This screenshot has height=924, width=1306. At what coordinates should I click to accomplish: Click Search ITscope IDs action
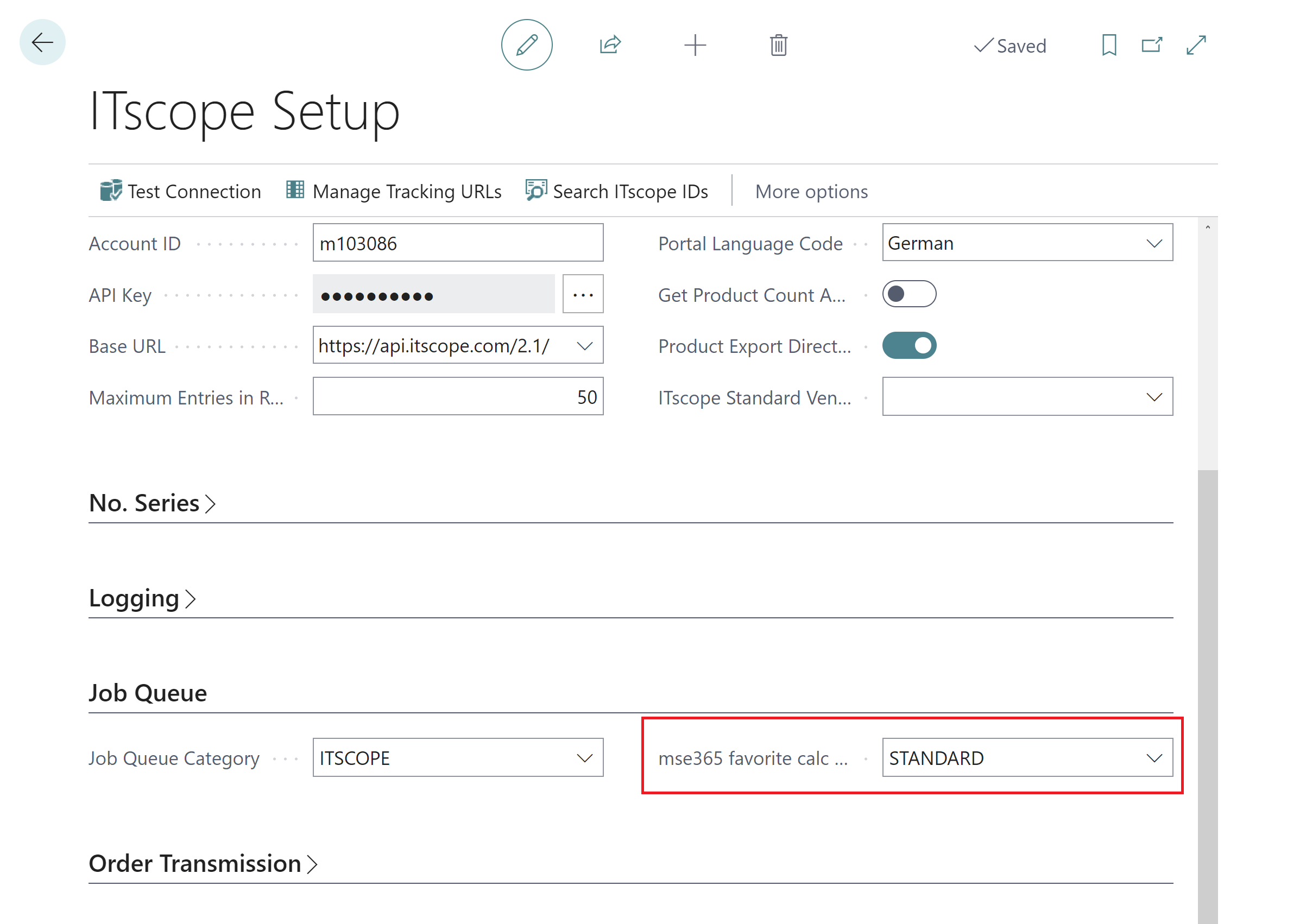pos(616,191)
